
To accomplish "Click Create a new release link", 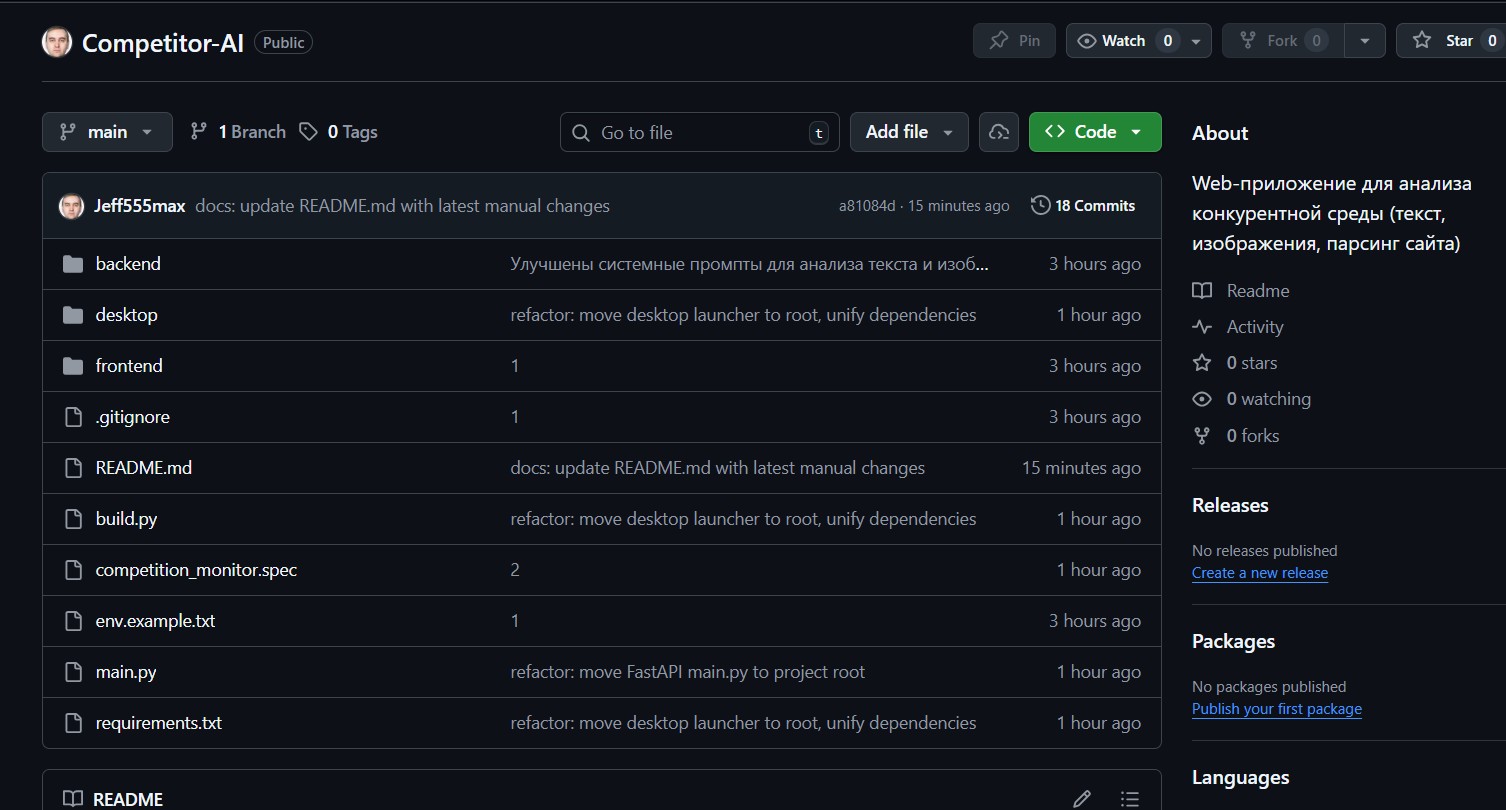I will (x=1260, y=573).
